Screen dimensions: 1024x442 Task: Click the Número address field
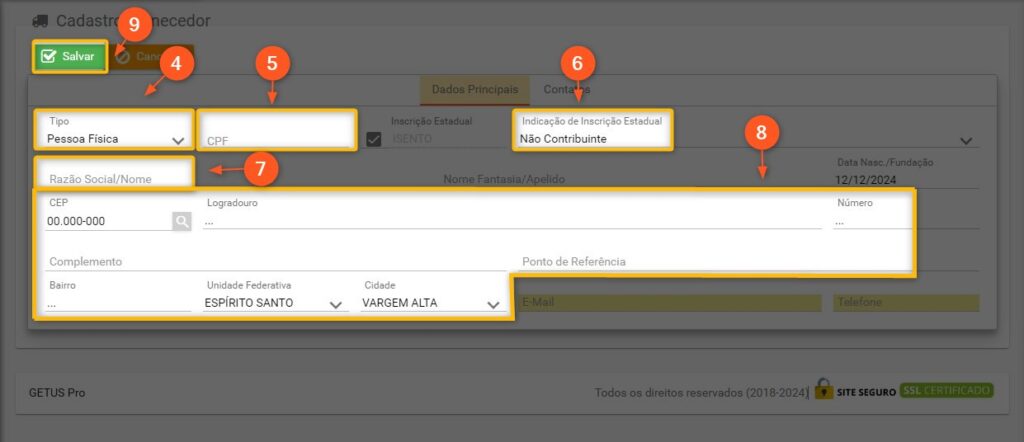[x=872, y=221]
